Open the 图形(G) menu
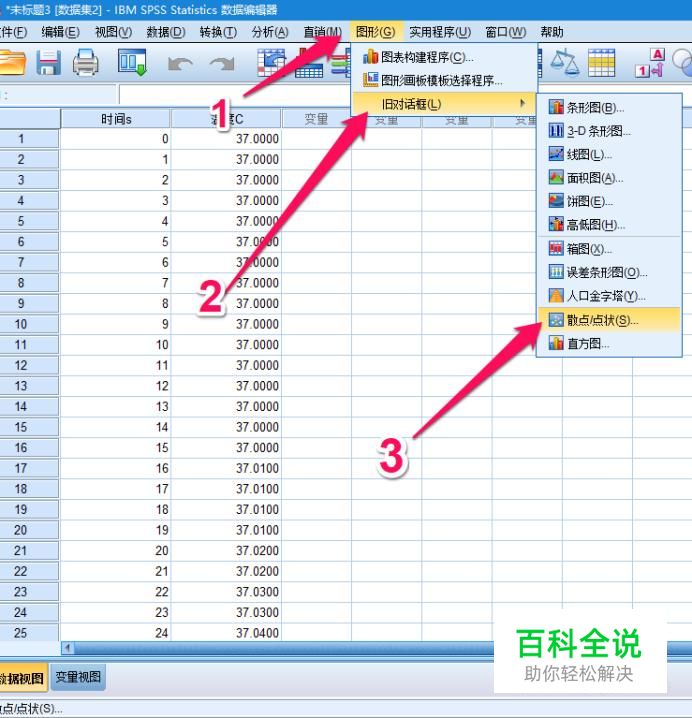Screen dimensions: 692x718 click(x=376, y=32)
